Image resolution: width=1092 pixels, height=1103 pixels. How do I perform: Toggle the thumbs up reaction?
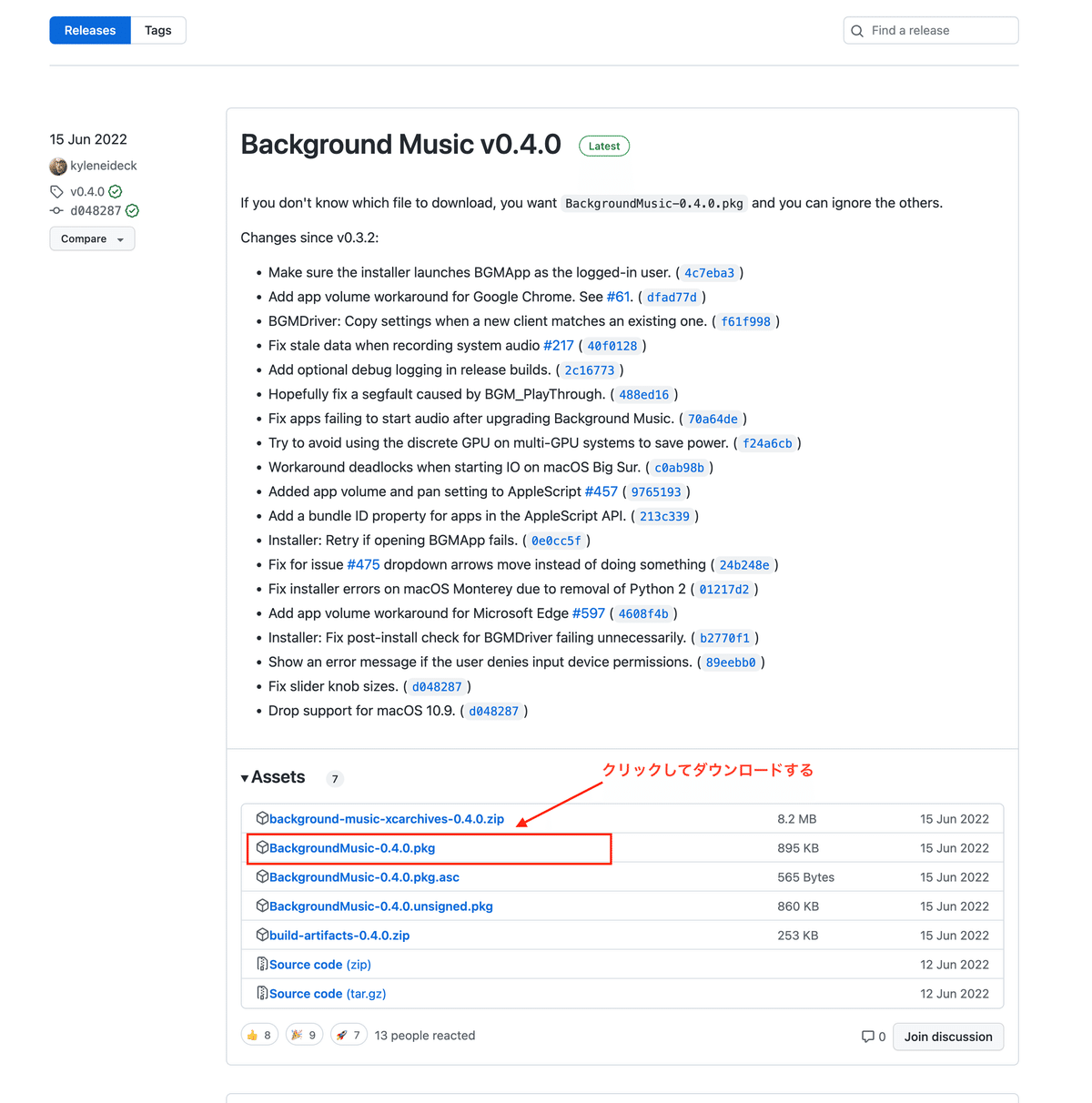[259, 1035]
